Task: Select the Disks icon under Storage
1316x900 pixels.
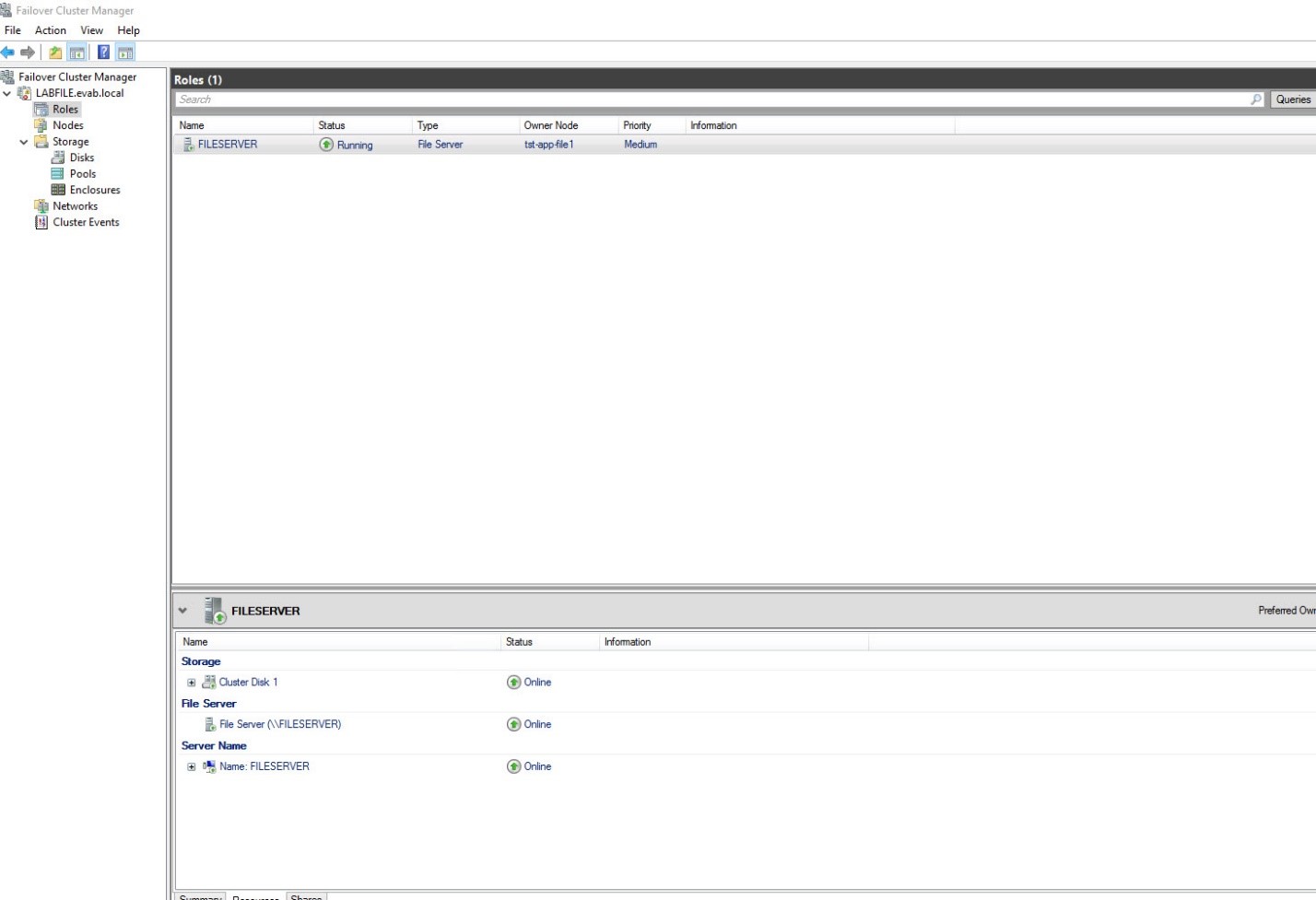Action: tap(58, 158)
